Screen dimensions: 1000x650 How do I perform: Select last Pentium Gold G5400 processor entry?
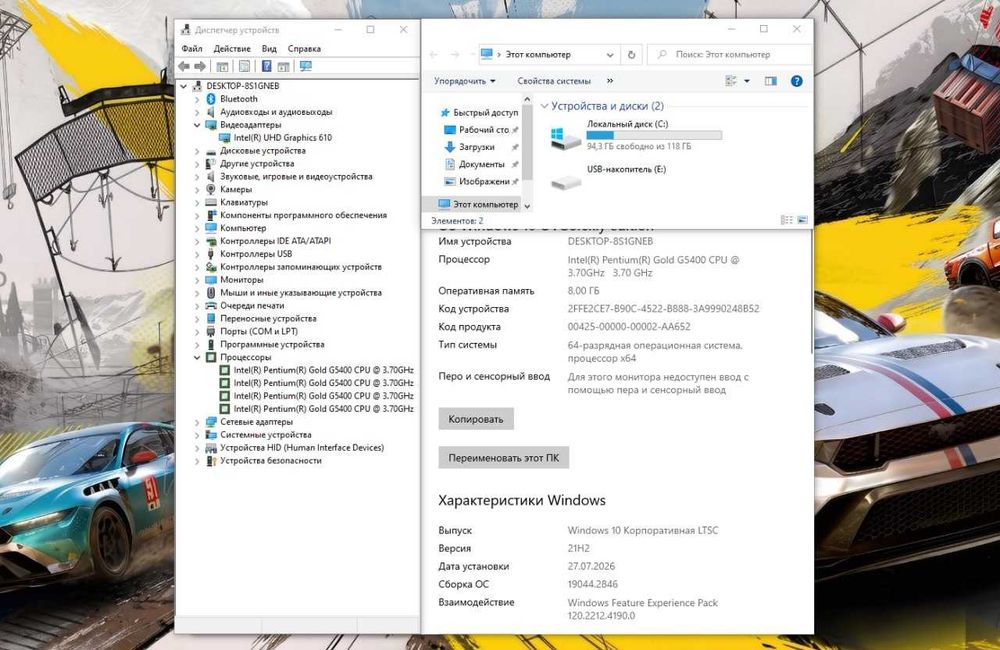point(323,409)
